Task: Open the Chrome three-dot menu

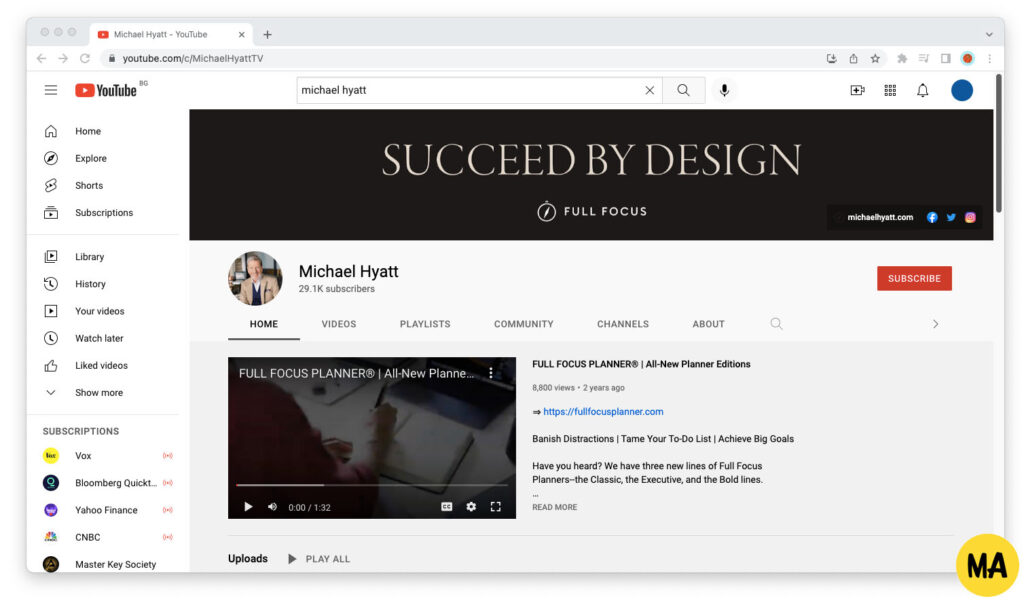Action: pyautogui.click(x=990, y=58)
